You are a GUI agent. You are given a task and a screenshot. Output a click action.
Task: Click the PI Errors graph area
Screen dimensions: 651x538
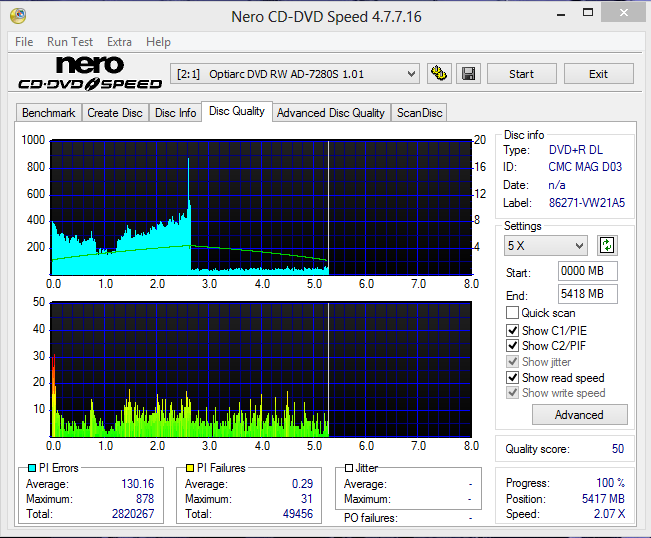[261, 207]
